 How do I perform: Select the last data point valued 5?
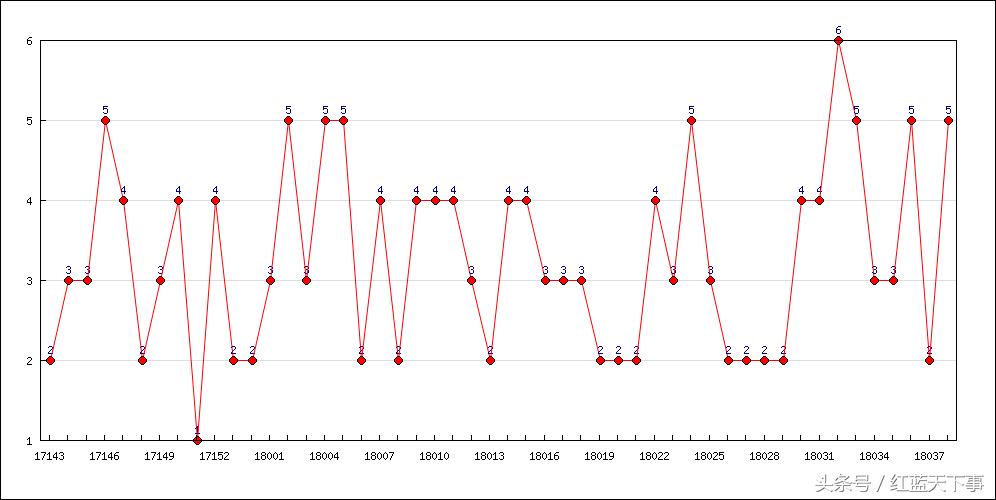pyautogui.click(x=948, y=120)
